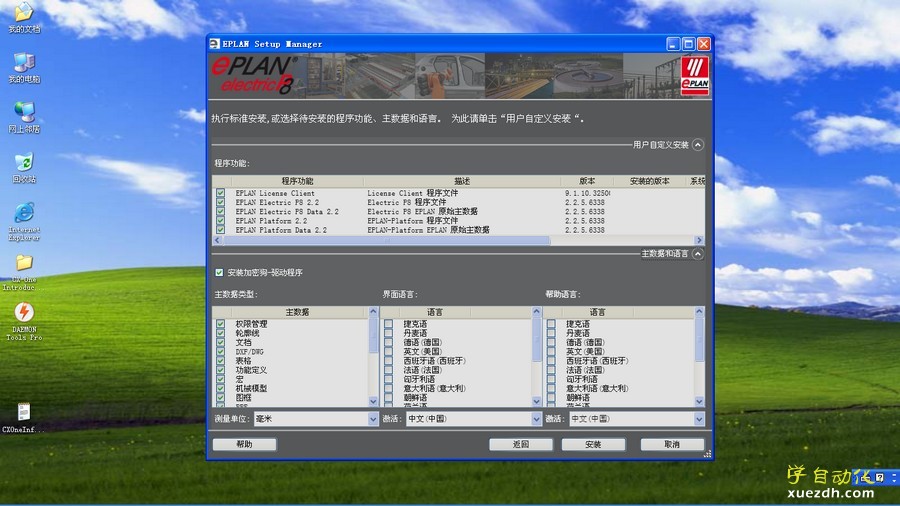Click the 安装的版本 column header
Viewport: 900px width, 506px height.
(649, 181)
